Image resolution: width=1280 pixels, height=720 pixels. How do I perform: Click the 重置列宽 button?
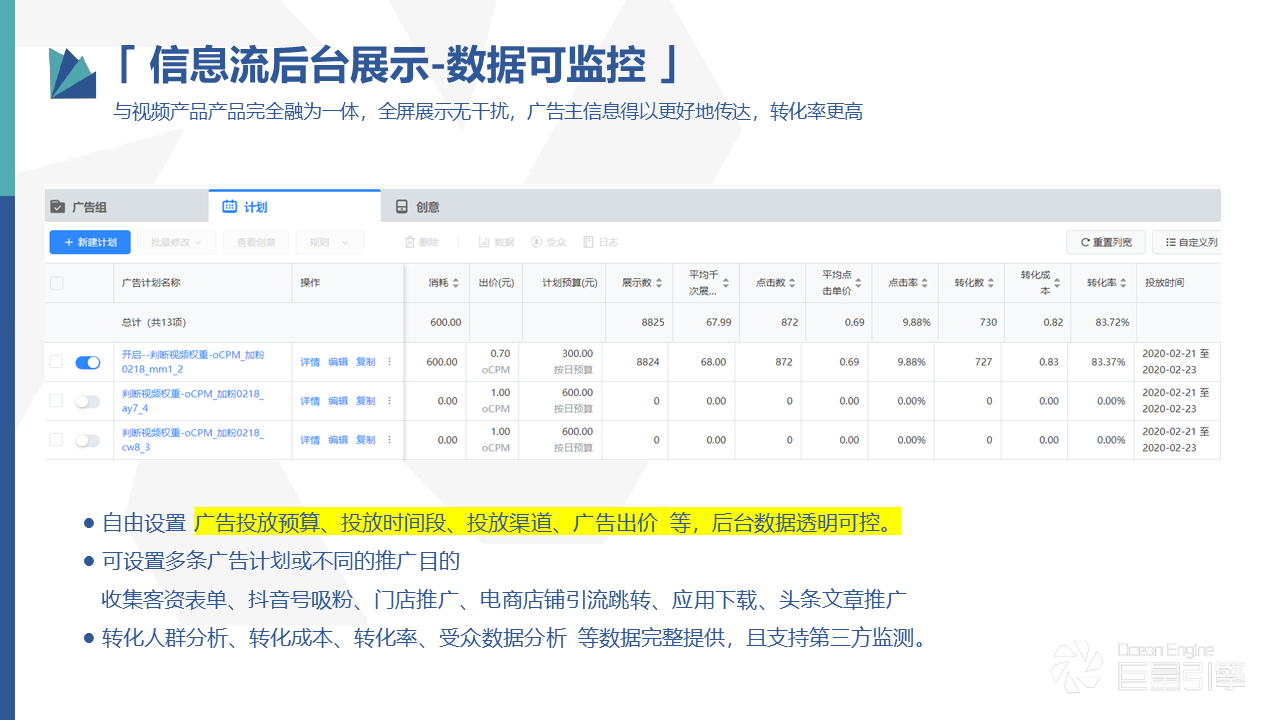click(x=1105, y=242)
